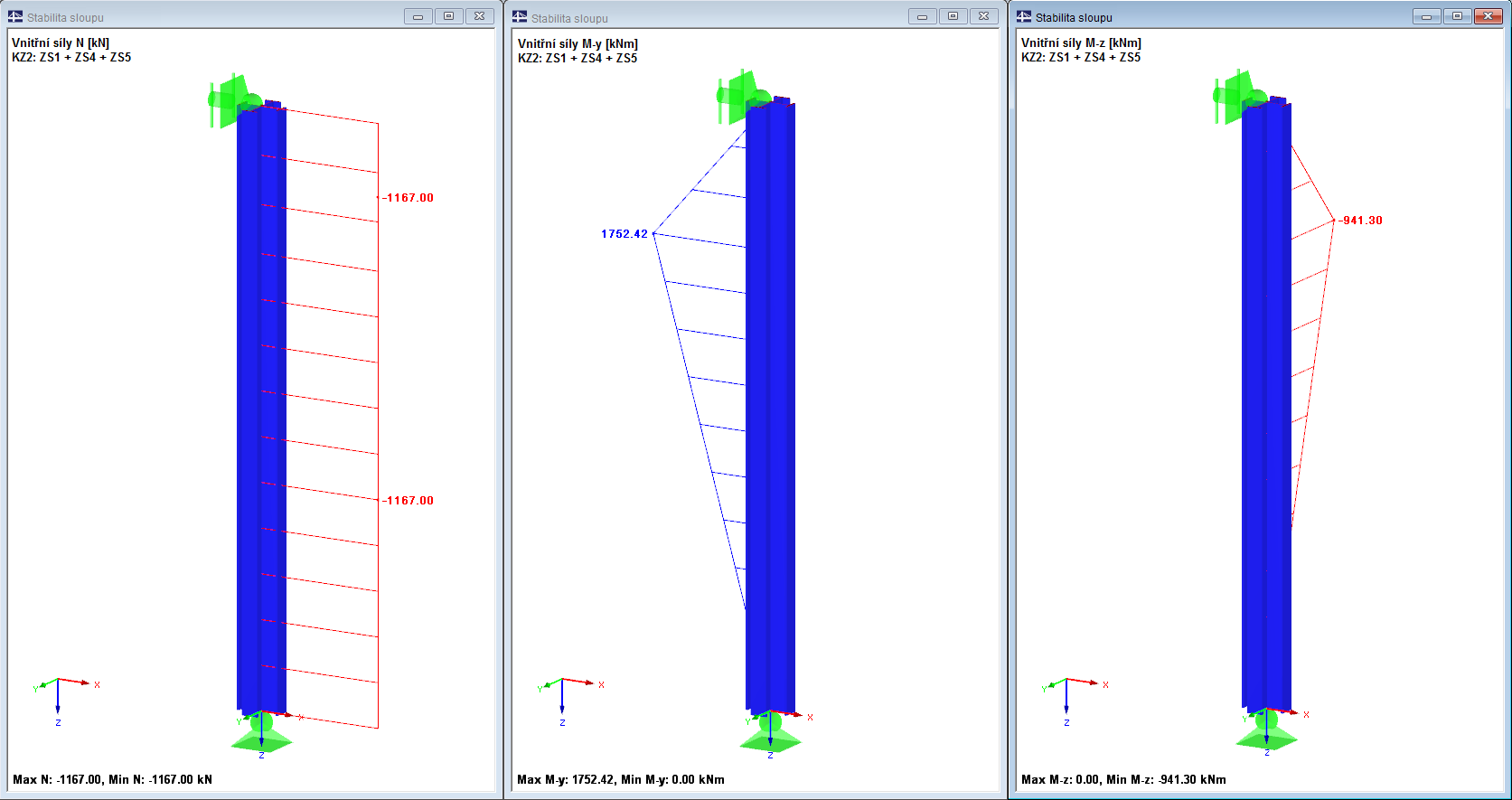This screenshot has height=800, width=1512.
Task: Click the blue column member in the M-z window
Action: [1266, 405]
